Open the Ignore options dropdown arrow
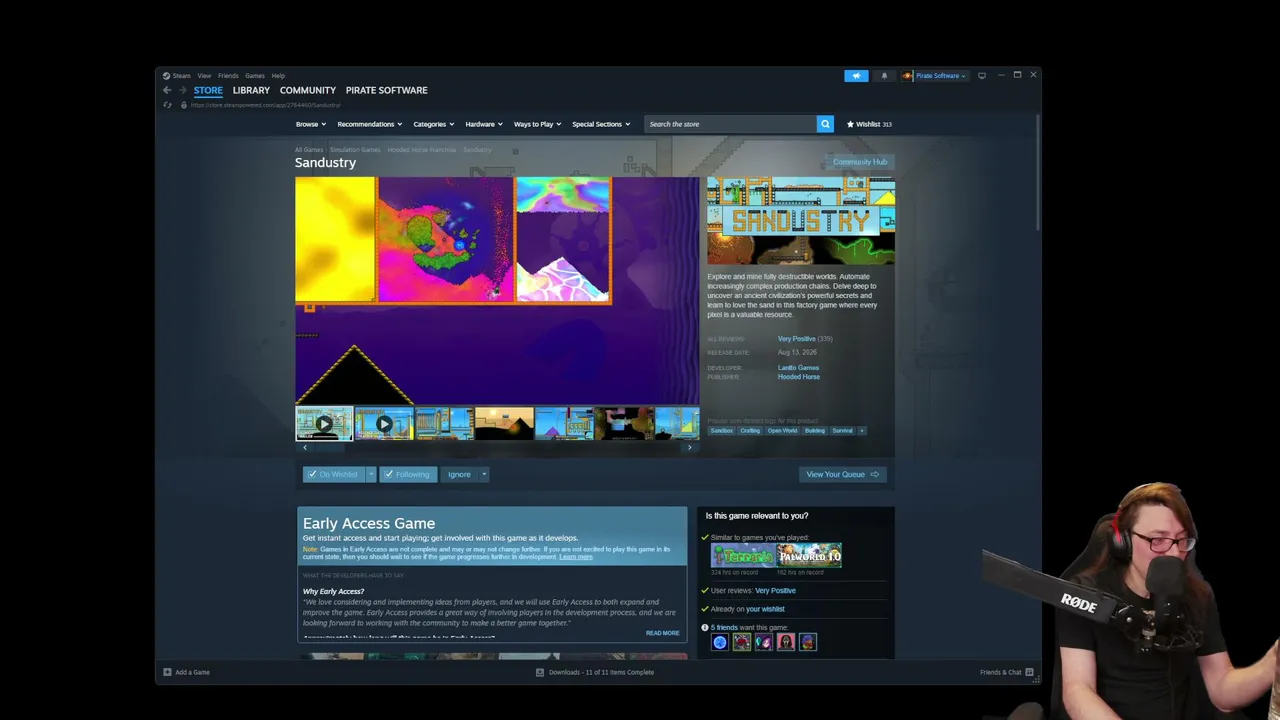This screenshot has width=1280, height=720. (484, 474)
